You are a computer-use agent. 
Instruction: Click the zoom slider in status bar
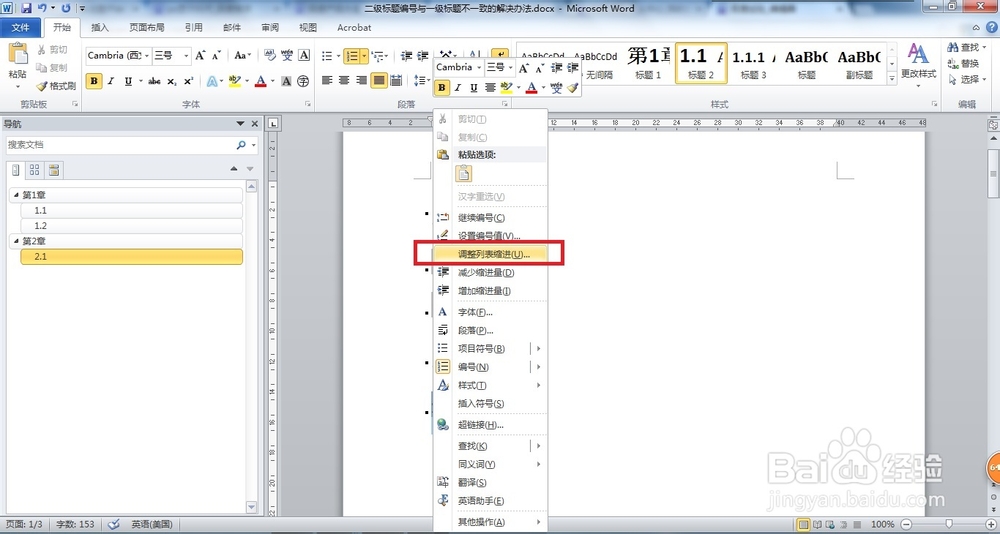pos(949,524)
